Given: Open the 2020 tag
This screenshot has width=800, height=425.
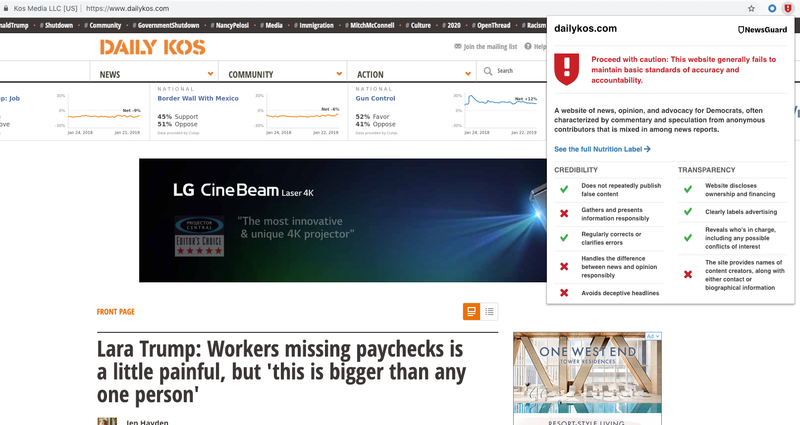Looking at the screenshot, I should click(452, 25).
